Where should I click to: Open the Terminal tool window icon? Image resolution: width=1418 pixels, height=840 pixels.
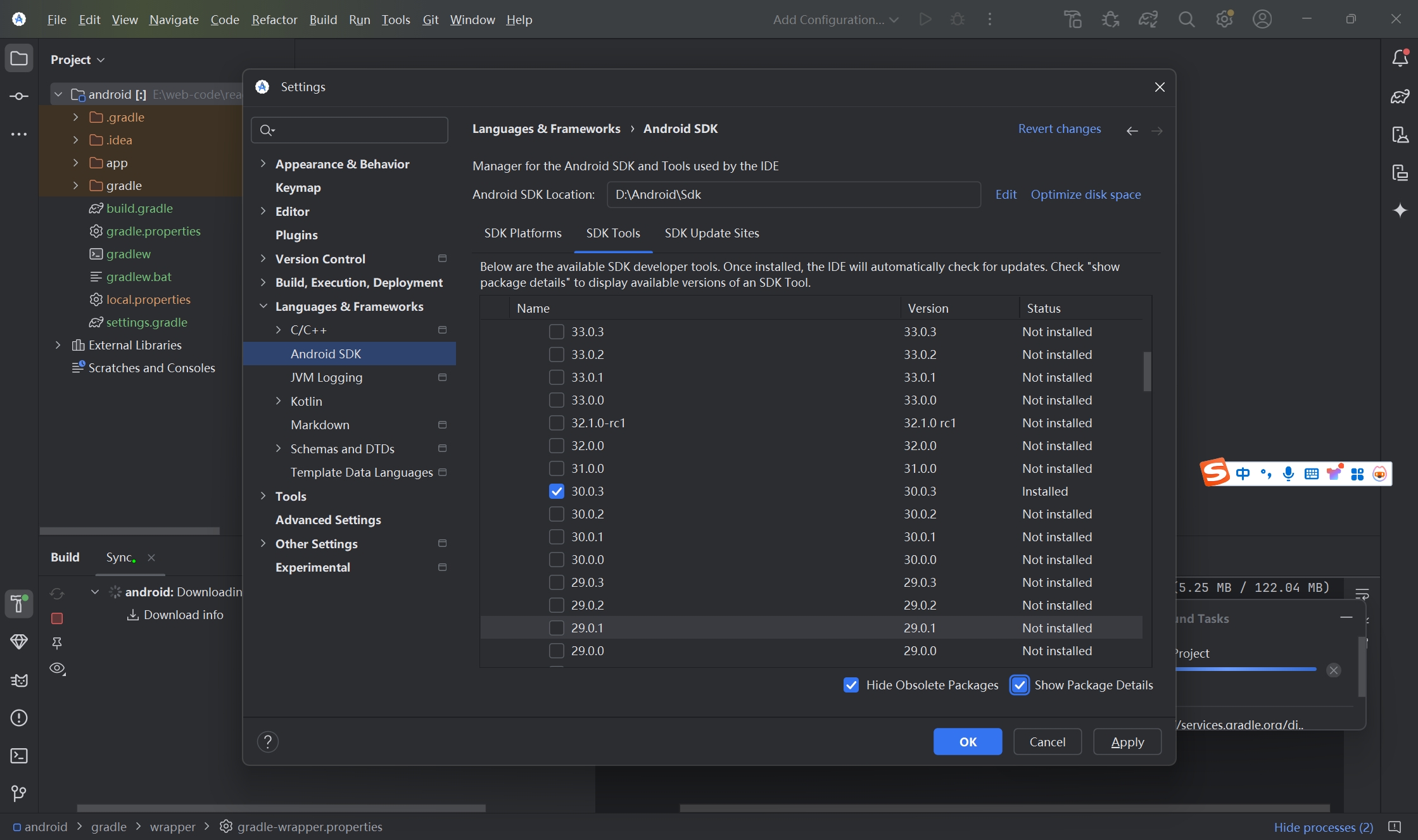(x=19, y=756)
